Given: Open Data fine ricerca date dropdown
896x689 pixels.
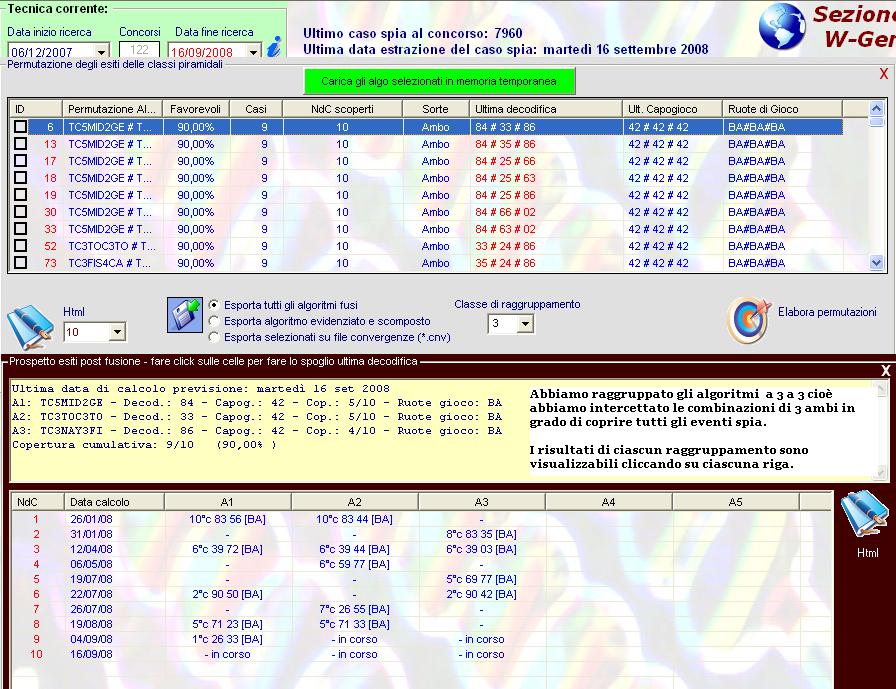Looking at the screenshot, I should pyautogui.click(x=253, y=51).
